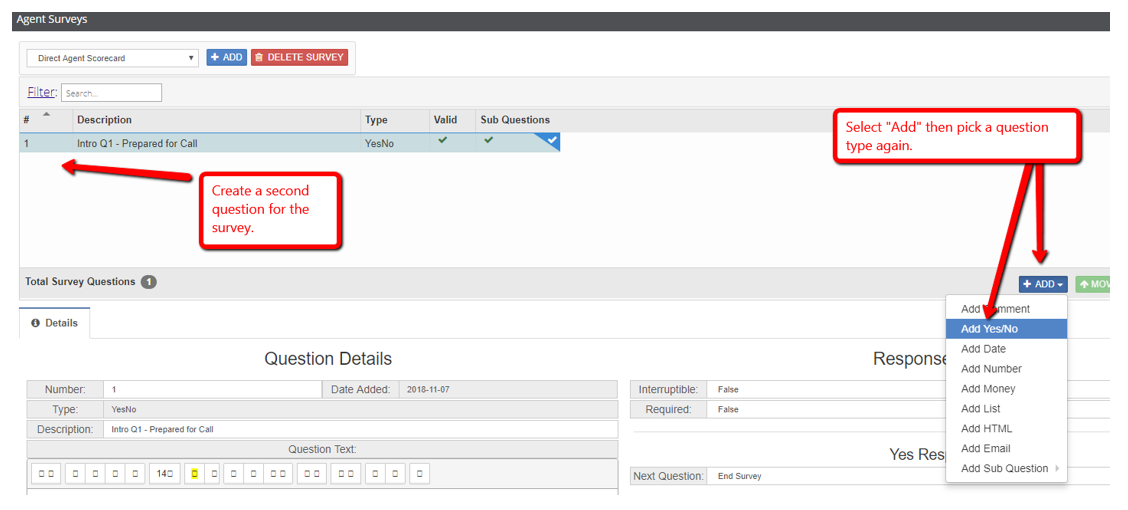Choose Add List from the menu
This screenshot has height=510, width=1128.
pos(1006,409)
